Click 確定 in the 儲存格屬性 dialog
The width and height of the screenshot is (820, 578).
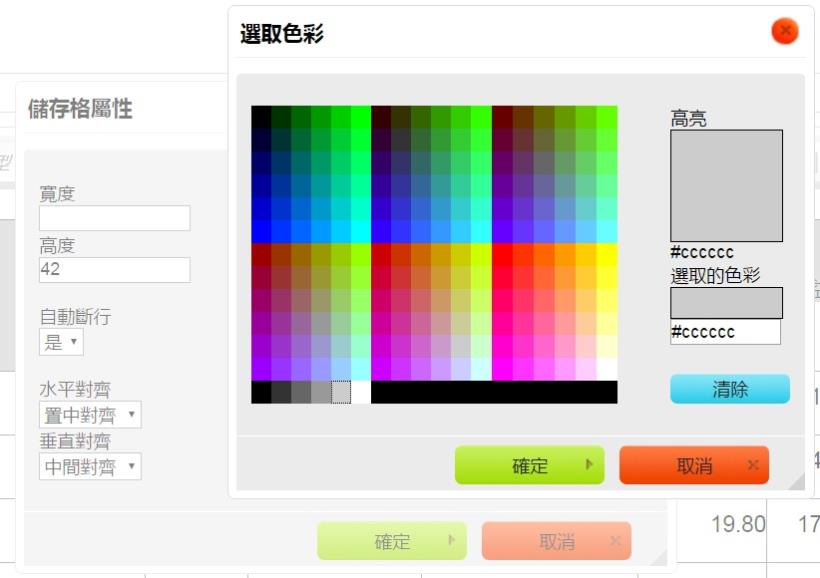tap(392, 541)
